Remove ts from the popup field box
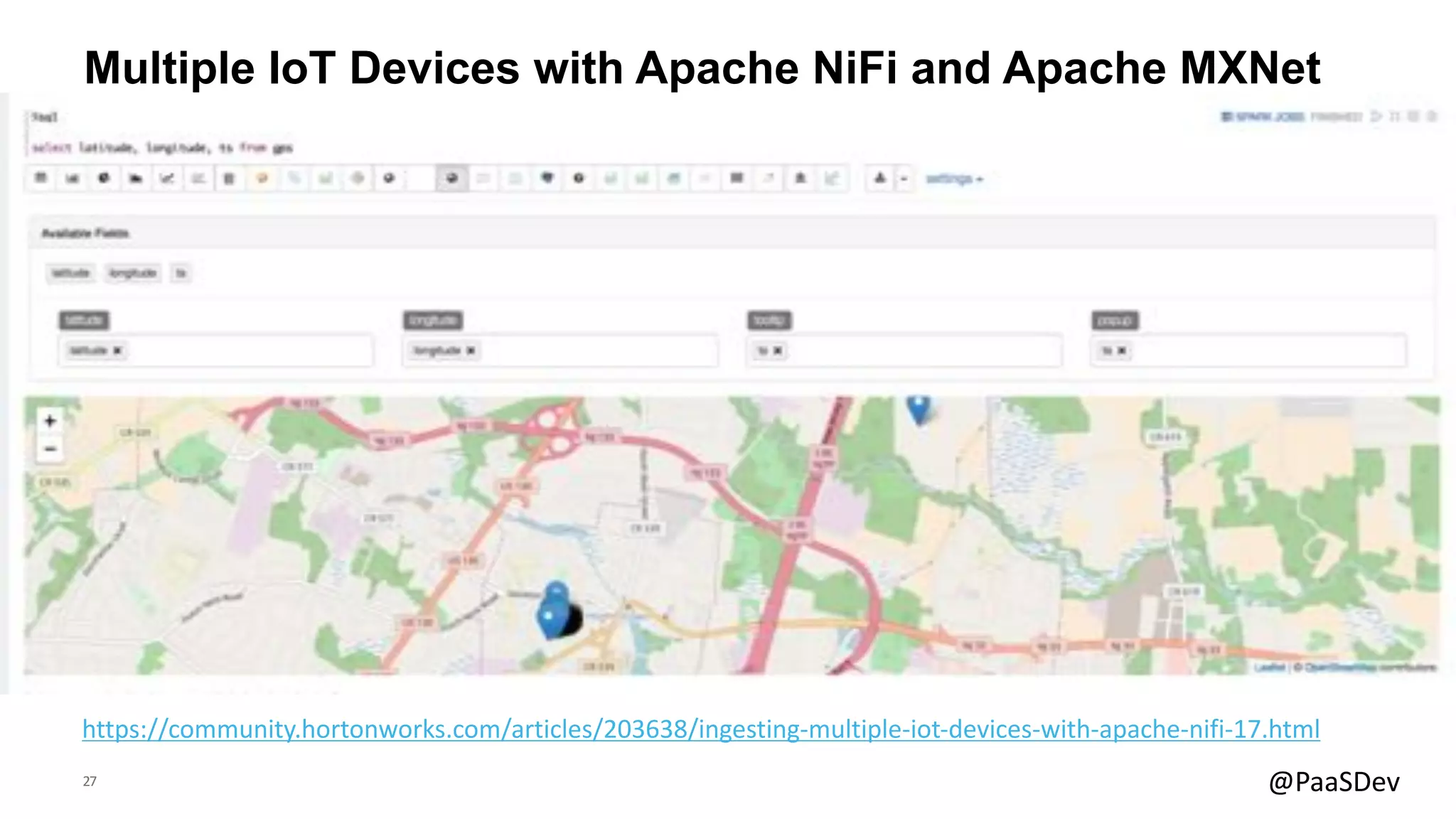This screenshot has width=1456, height=819. coord(1122,350)
